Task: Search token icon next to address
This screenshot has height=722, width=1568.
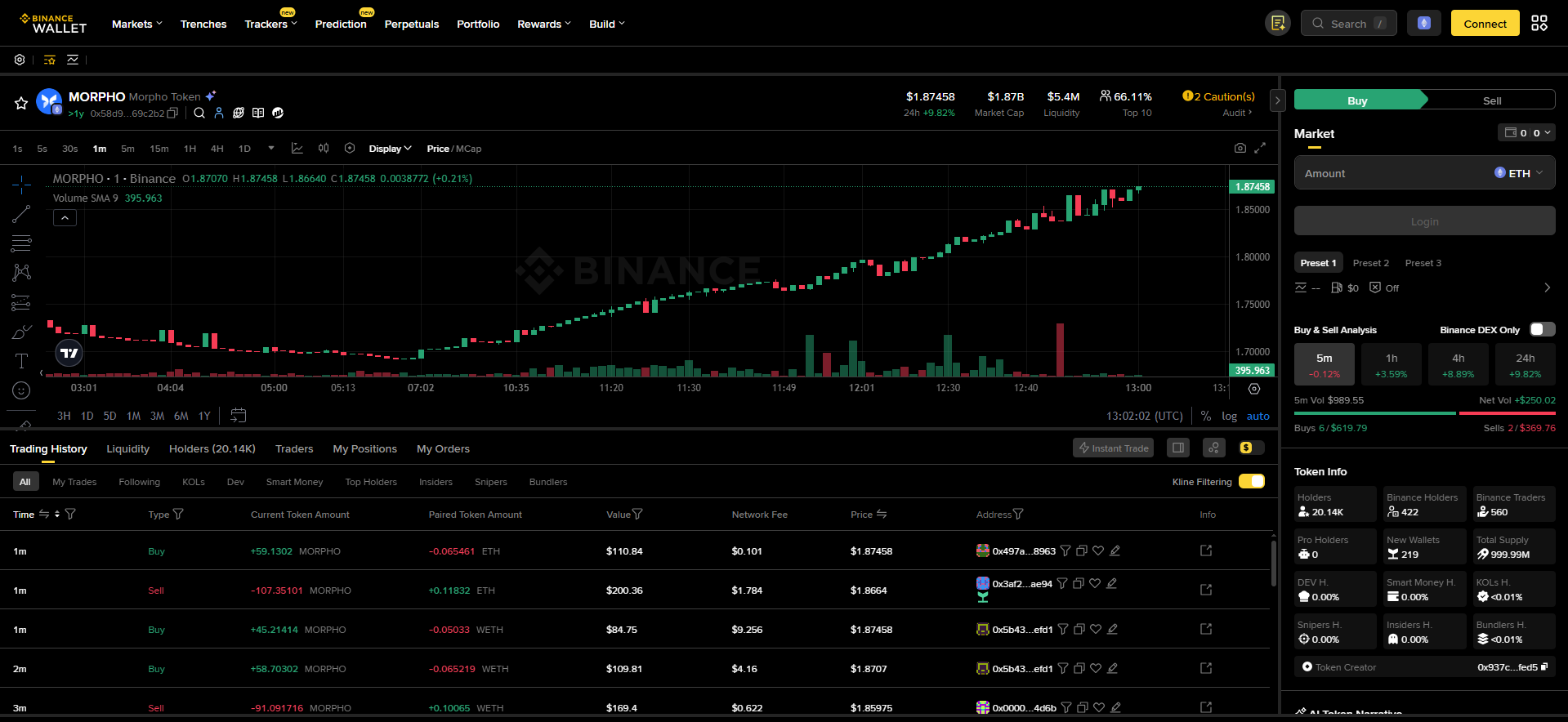Action: (199, 113)
